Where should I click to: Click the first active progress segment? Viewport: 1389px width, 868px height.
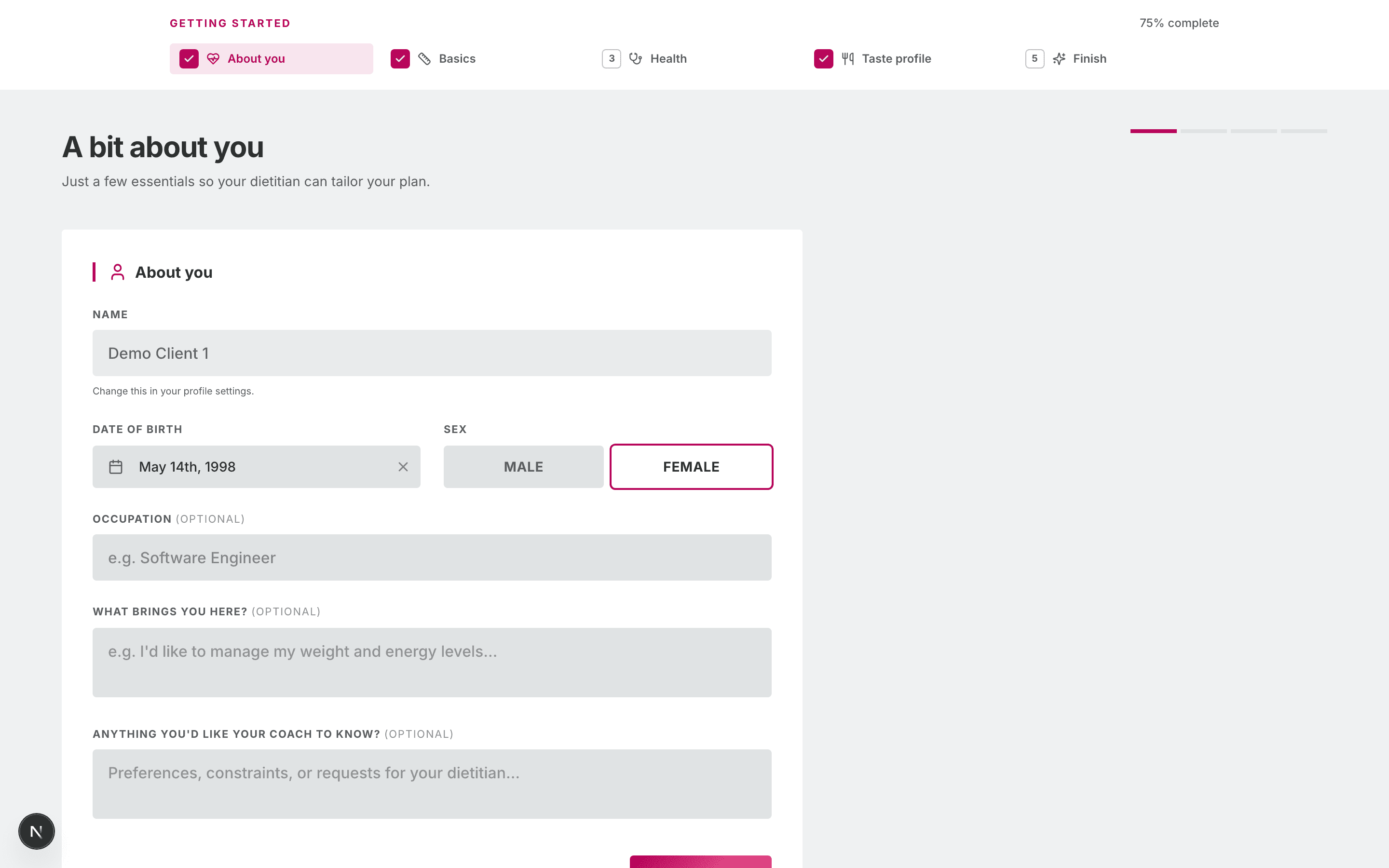[1154, 132]
